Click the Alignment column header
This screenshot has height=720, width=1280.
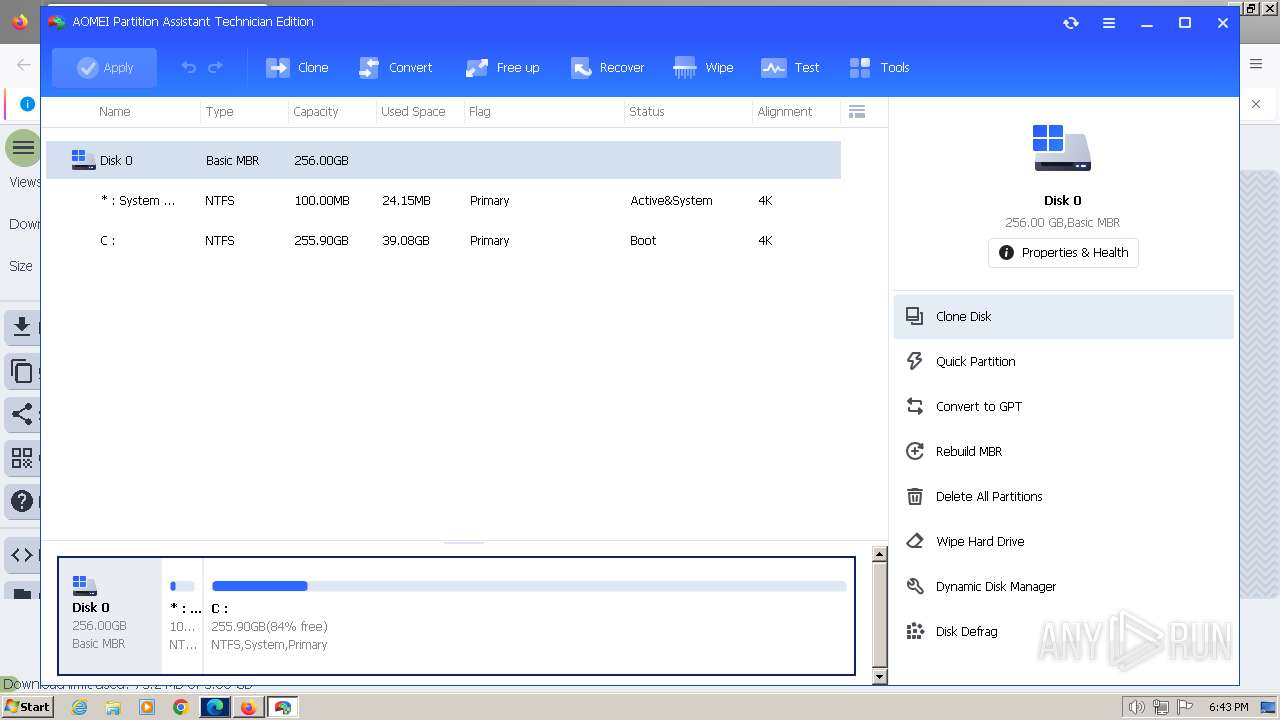pos(785,111)
